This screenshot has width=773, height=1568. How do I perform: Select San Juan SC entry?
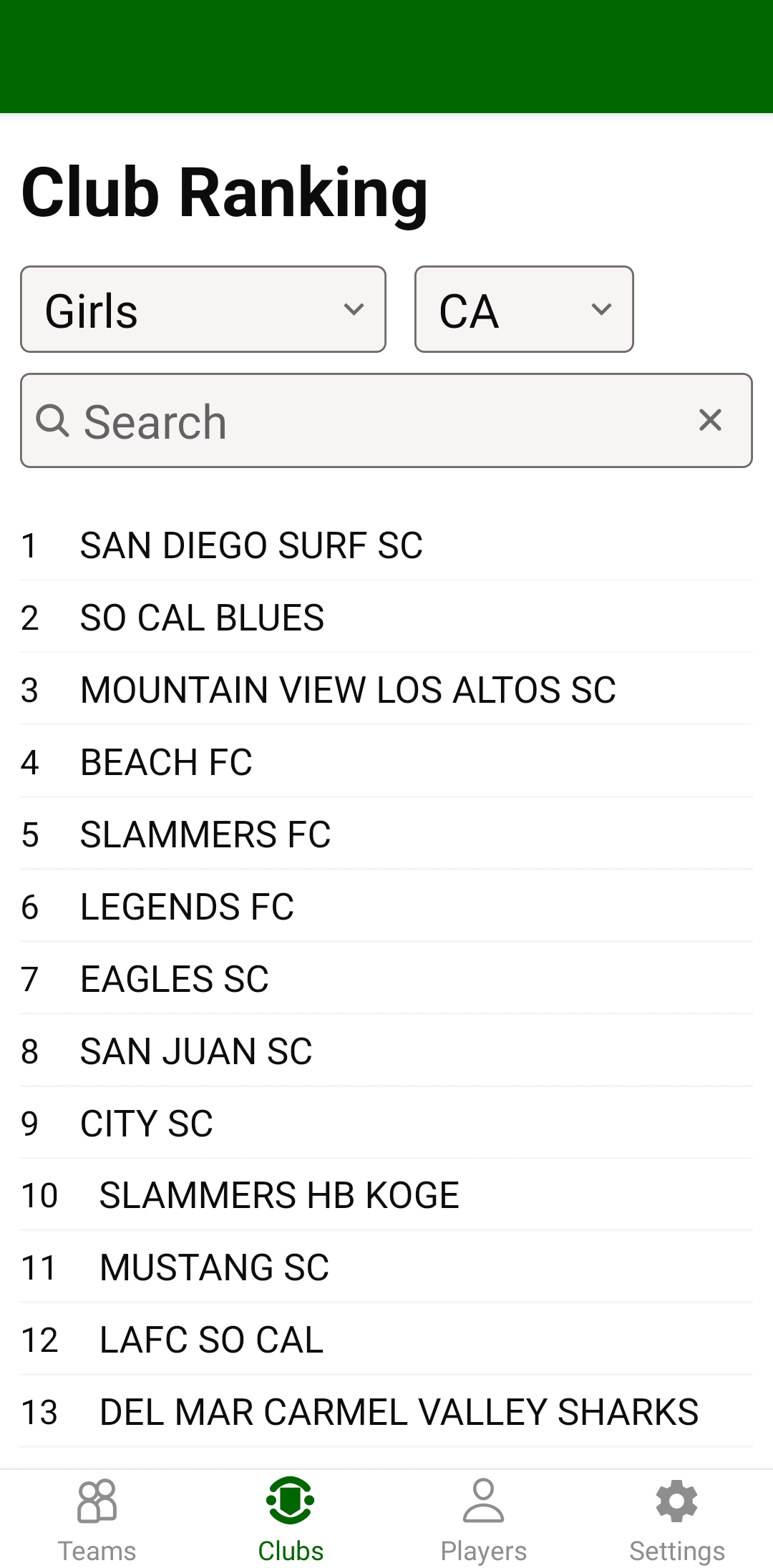pyautogui.click(x=196, y=1051)
